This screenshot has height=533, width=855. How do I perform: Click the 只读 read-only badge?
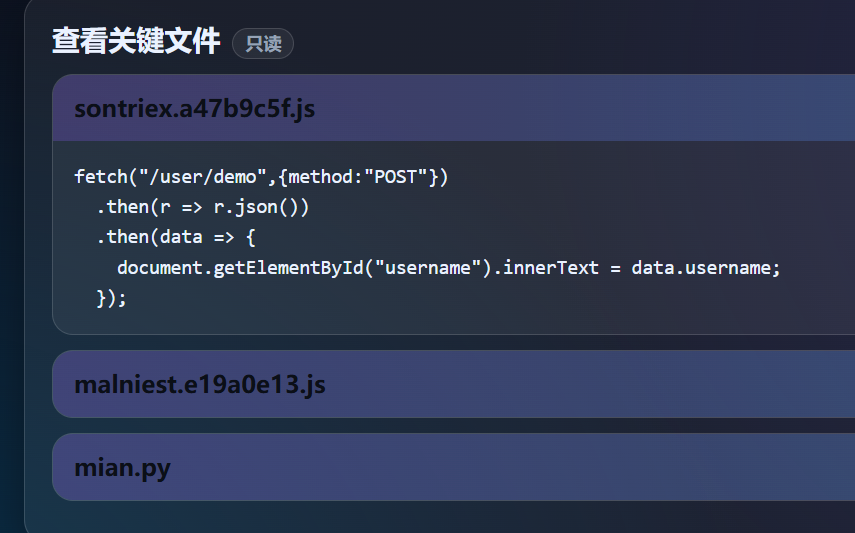click(263, 44)
